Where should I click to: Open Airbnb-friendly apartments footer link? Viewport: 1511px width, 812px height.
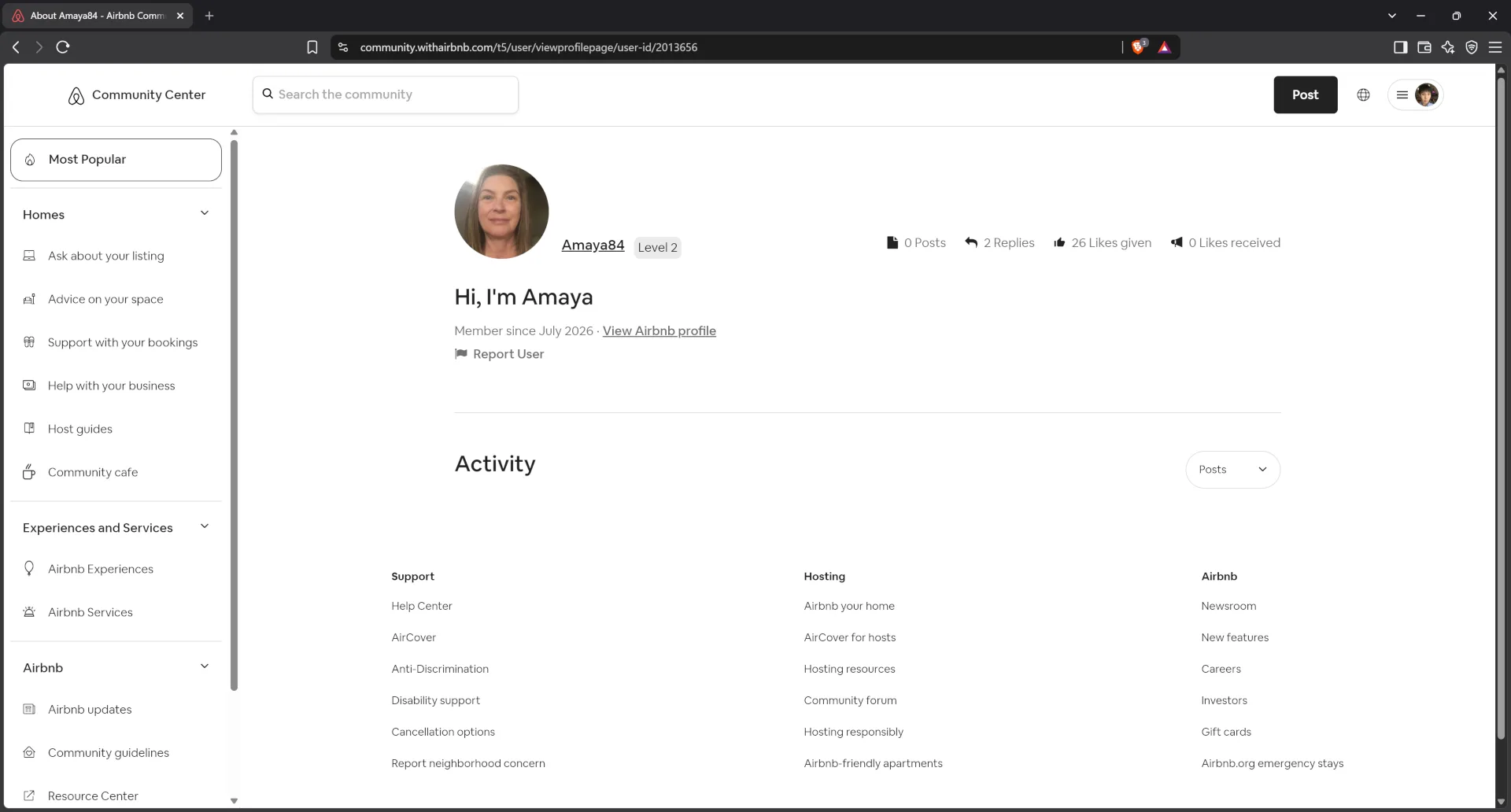pos(873,763)
